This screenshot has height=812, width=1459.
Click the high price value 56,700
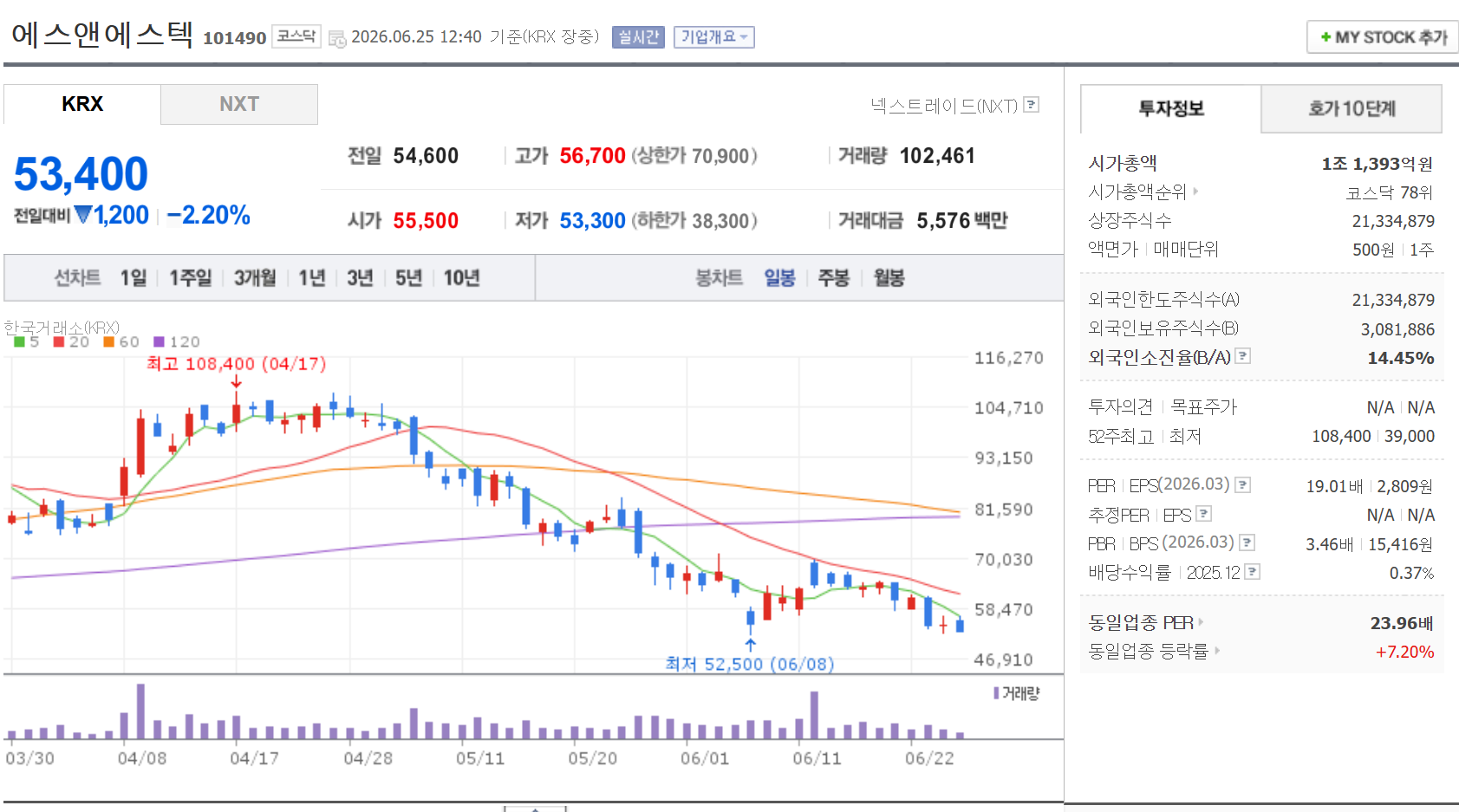click(592, 156)
